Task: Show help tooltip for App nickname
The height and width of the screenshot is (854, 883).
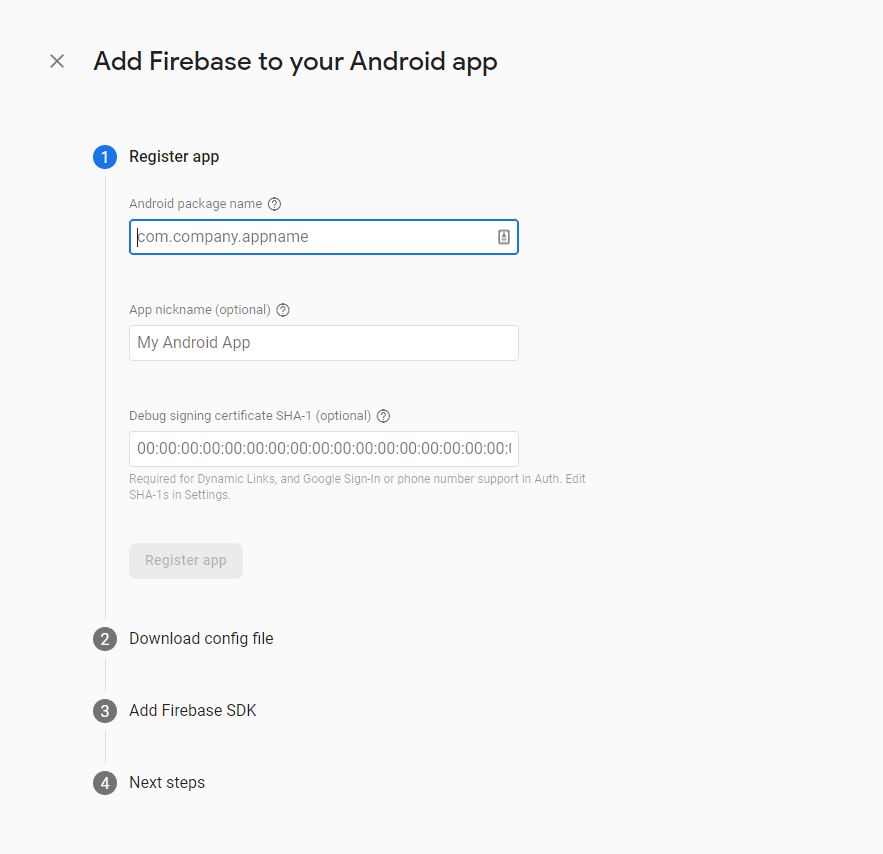Action: [283, 310]
